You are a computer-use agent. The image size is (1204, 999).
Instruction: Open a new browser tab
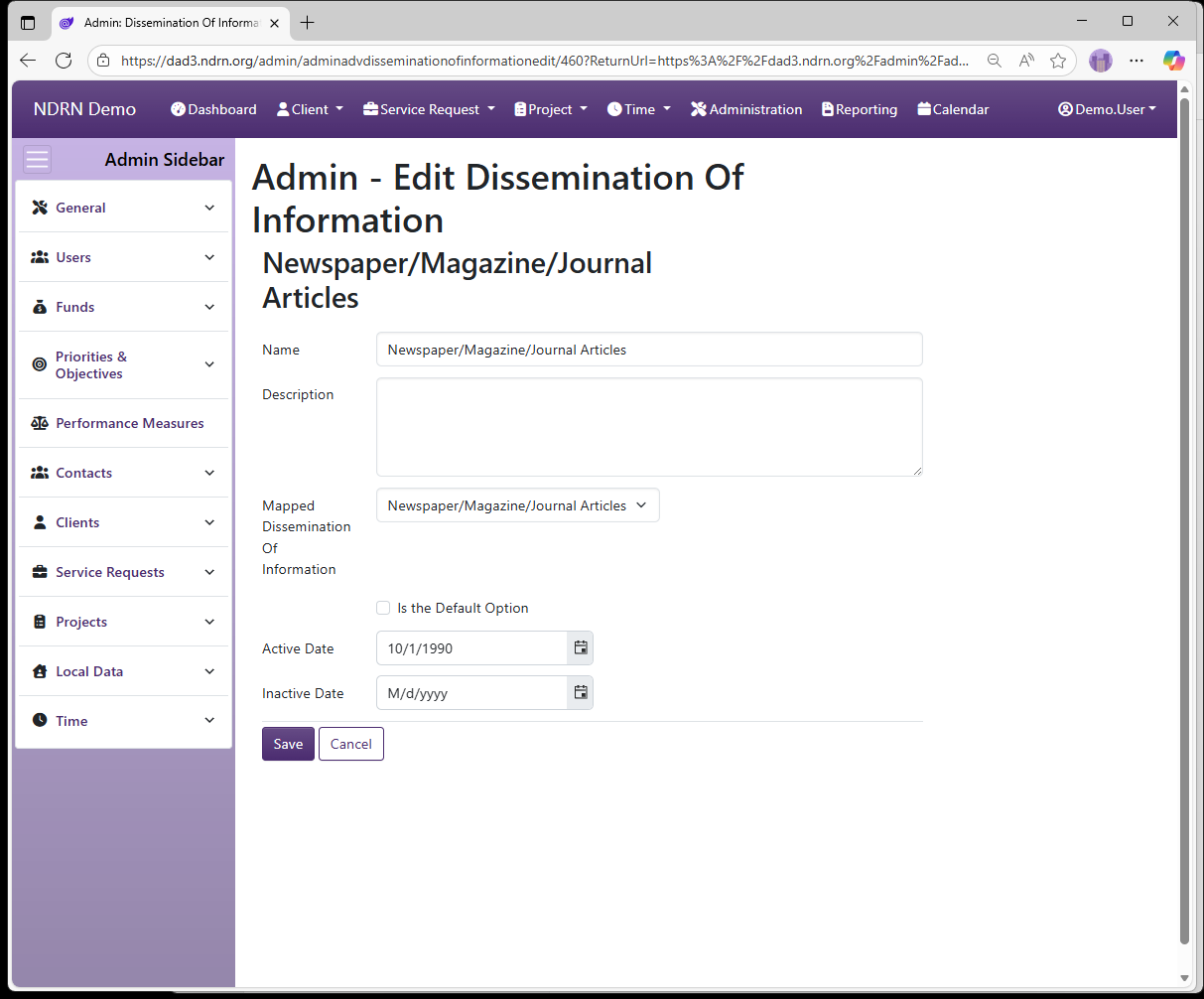tap(308, 22)
